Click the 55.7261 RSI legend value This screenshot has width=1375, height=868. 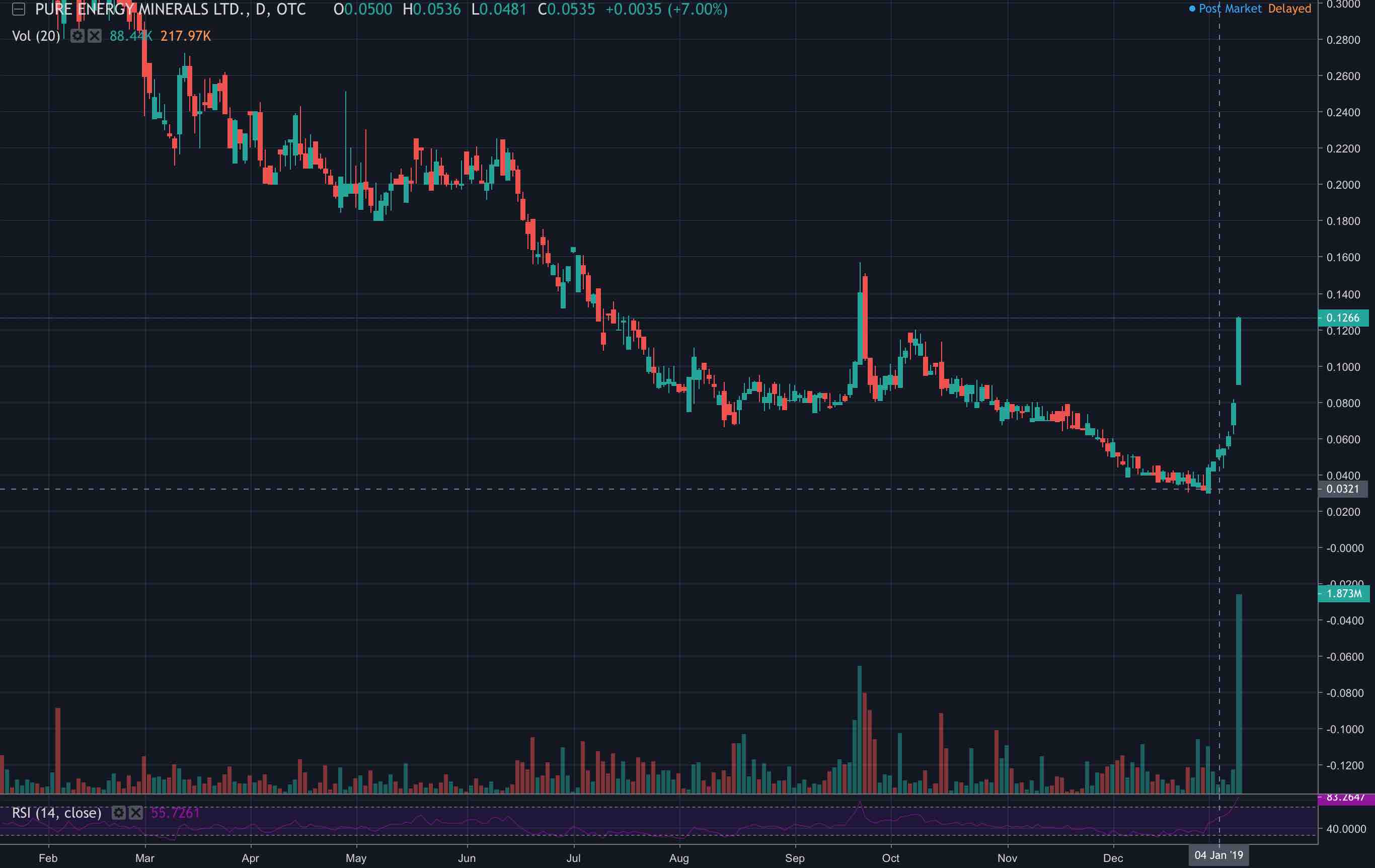tap(175, 813)
